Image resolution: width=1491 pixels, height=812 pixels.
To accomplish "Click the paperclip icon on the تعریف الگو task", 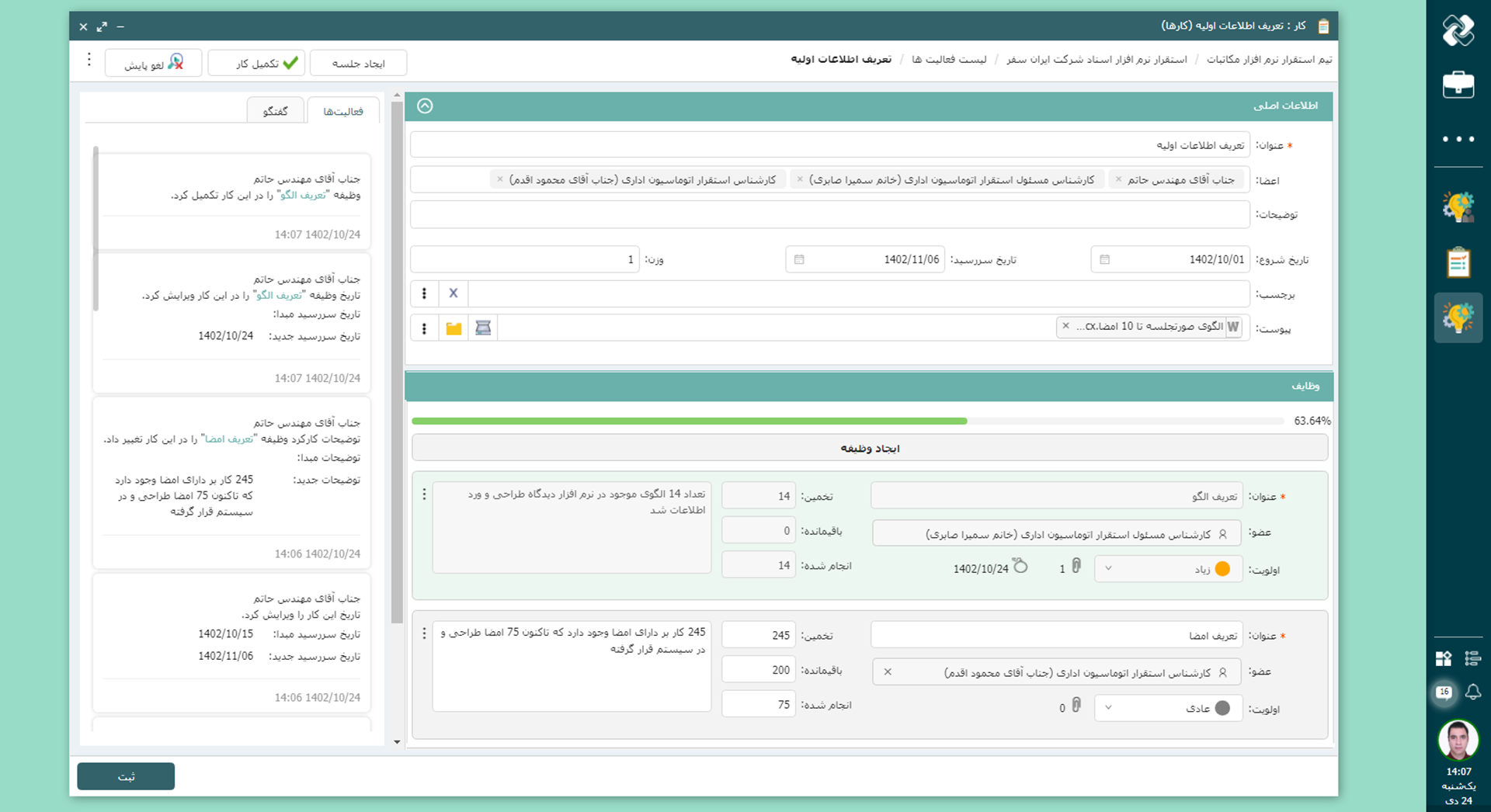I will [1076, 567].
